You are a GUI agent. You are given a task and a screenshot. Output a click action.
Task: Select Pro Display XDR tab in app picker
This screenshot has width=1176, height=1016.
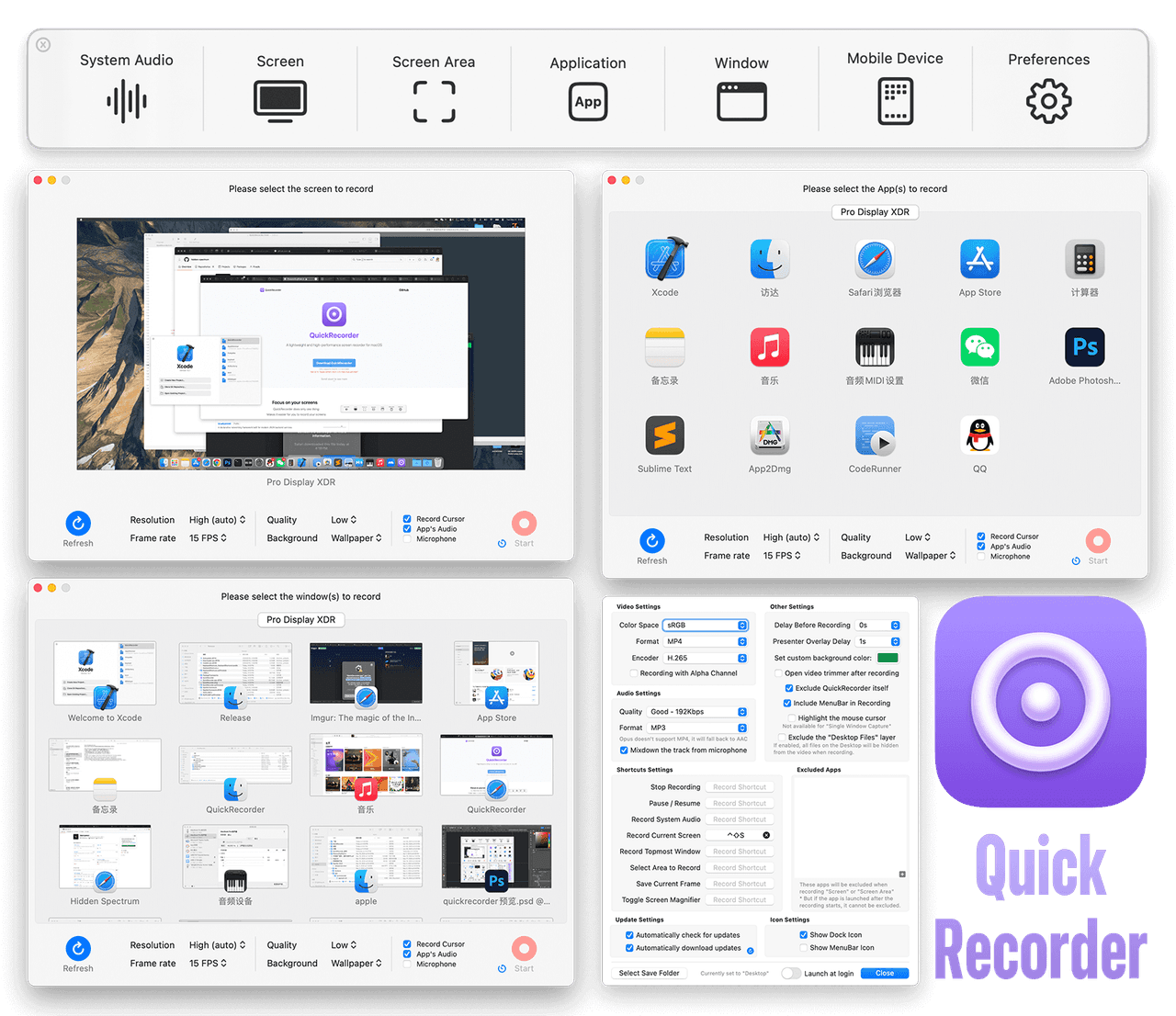tap(875, 212)
